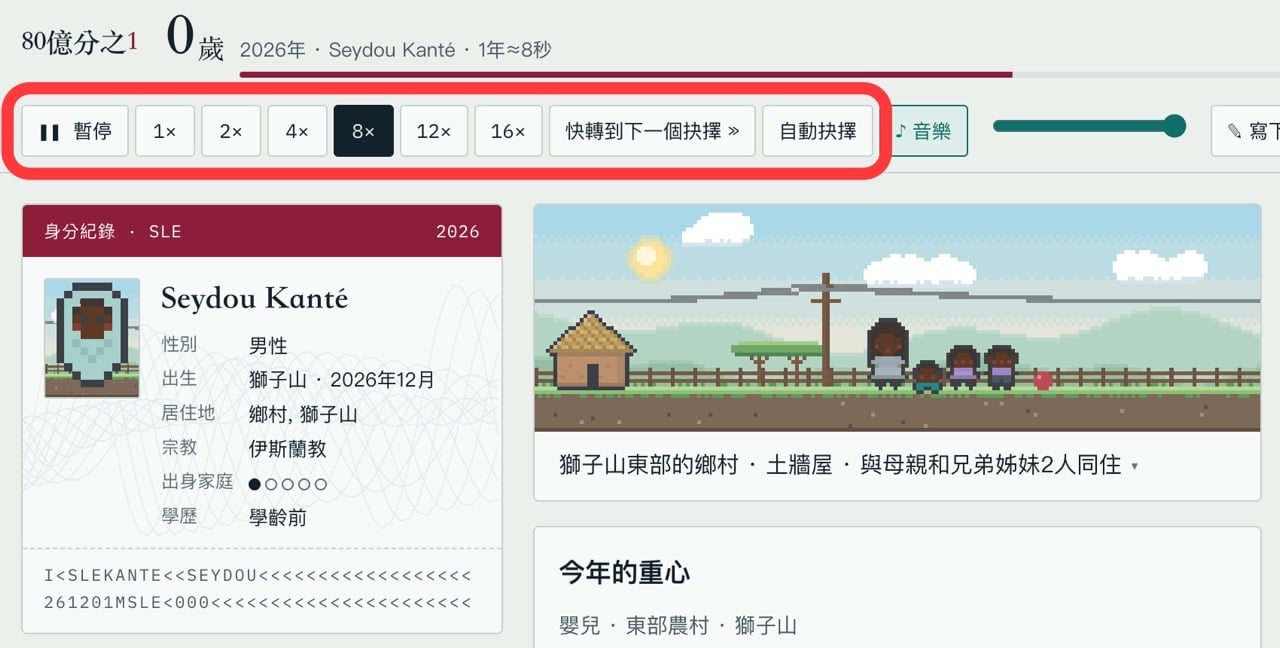Set playback speed to 4×
Image resolution: width=1280 pixels, height=648 pixels.
click(x=297, y=131)
